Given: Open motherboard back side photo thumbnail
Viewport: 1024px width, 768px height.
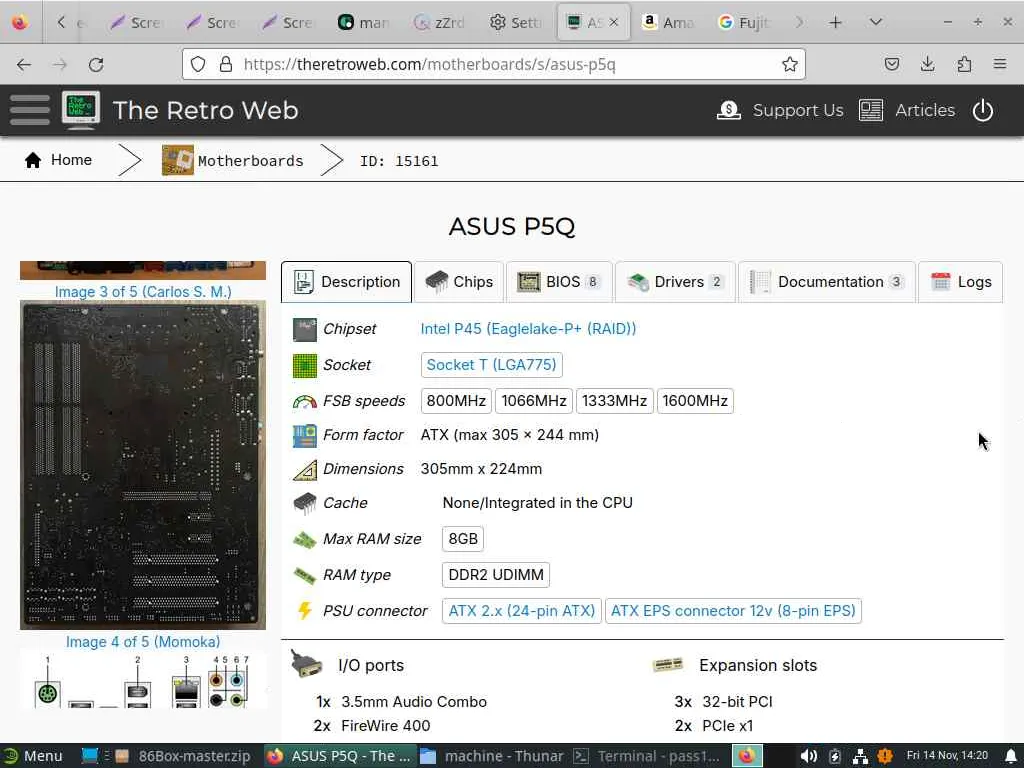Looking at the screenshot, I should pos(143,465).
